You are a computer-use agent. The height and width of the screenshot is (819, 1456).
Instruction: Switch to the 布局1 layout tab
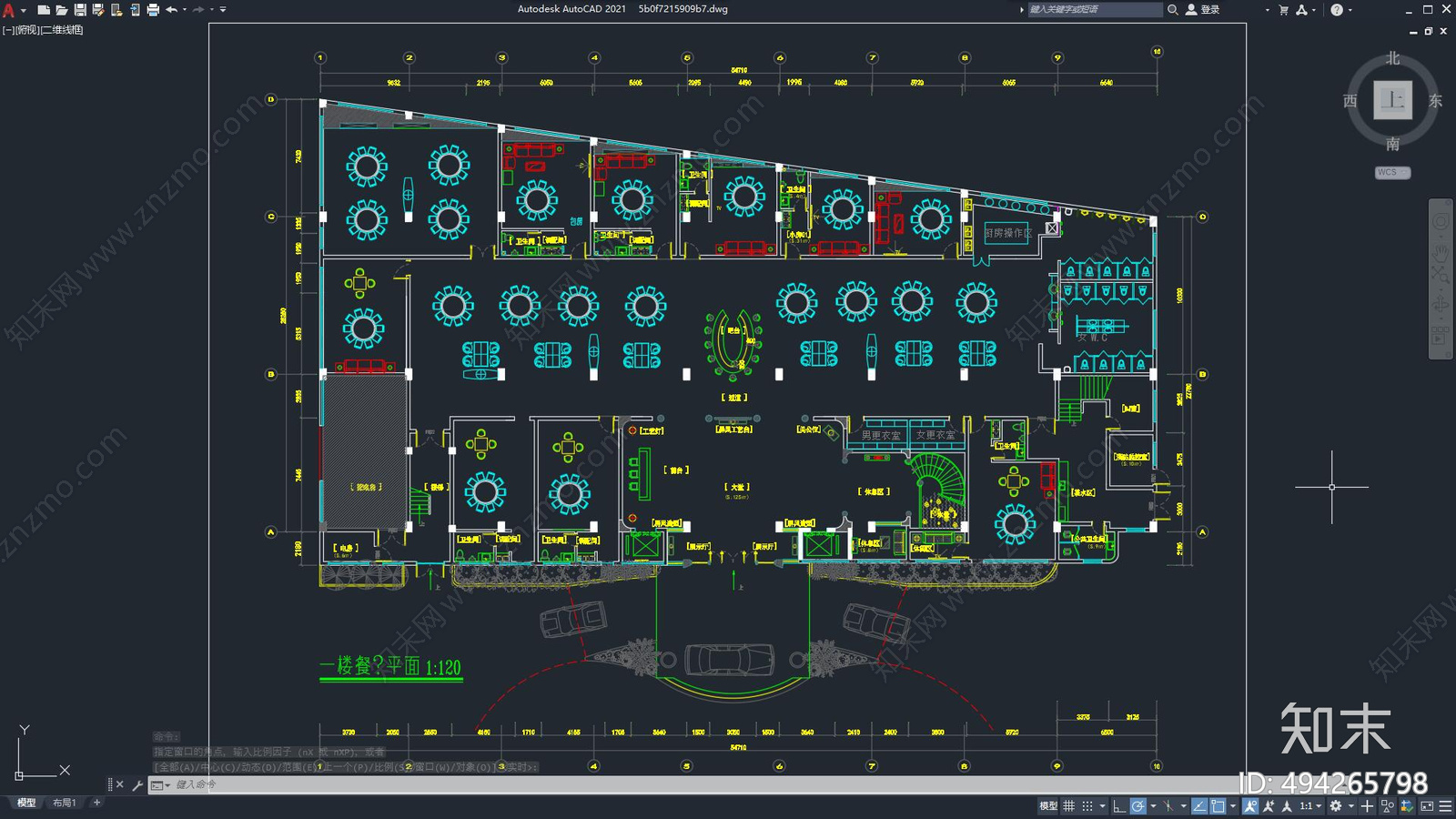[64, 803]
